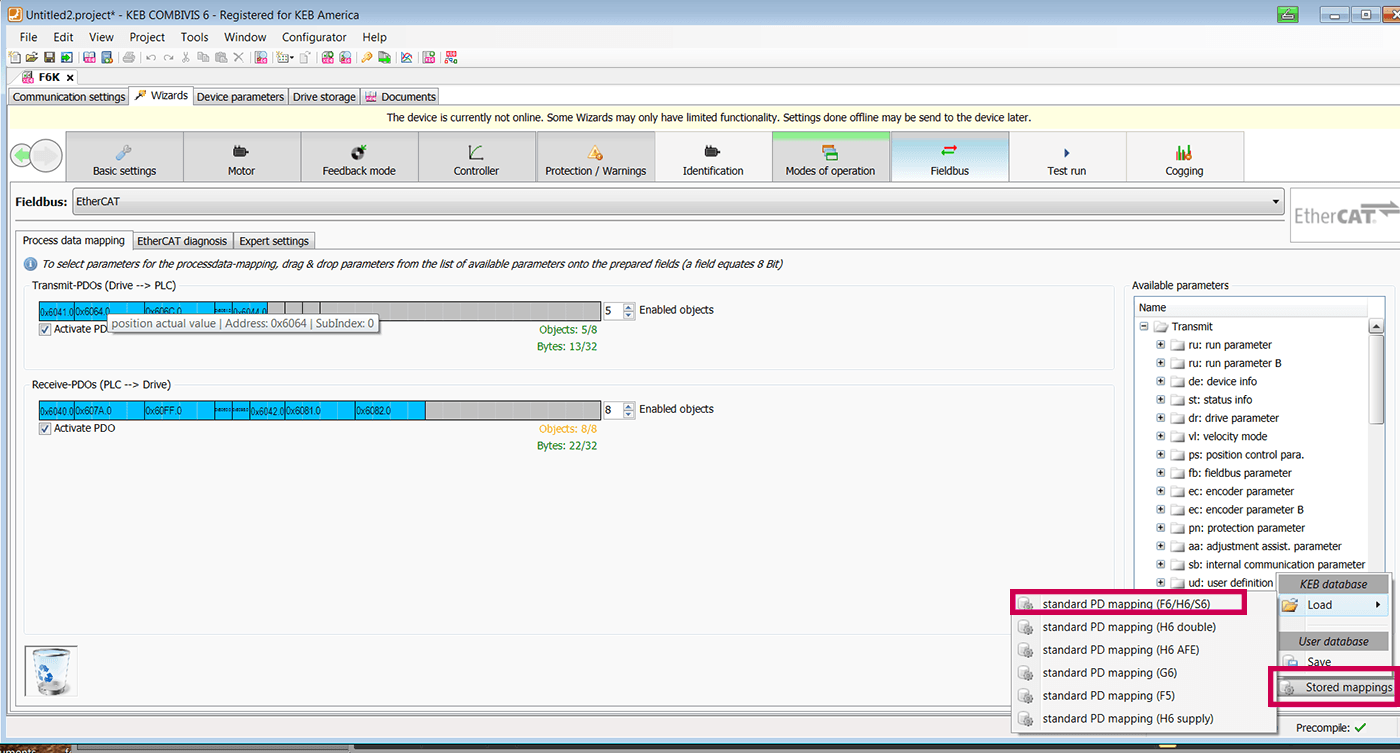Viewport: 1400px width, 753px height.
Task: Click the scope chart icon in toolbar
Action: click(x=407, y=57)
